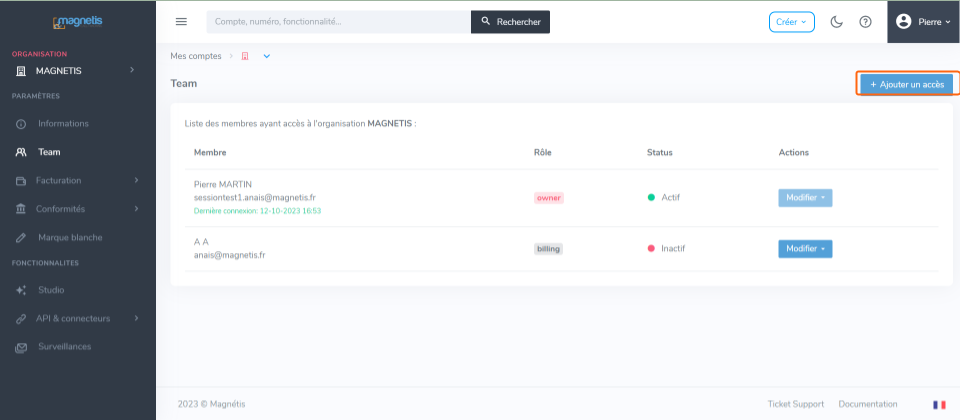Click the Rechercher button
This screenshot has height=420, width=960.
[x=511, y=21]
